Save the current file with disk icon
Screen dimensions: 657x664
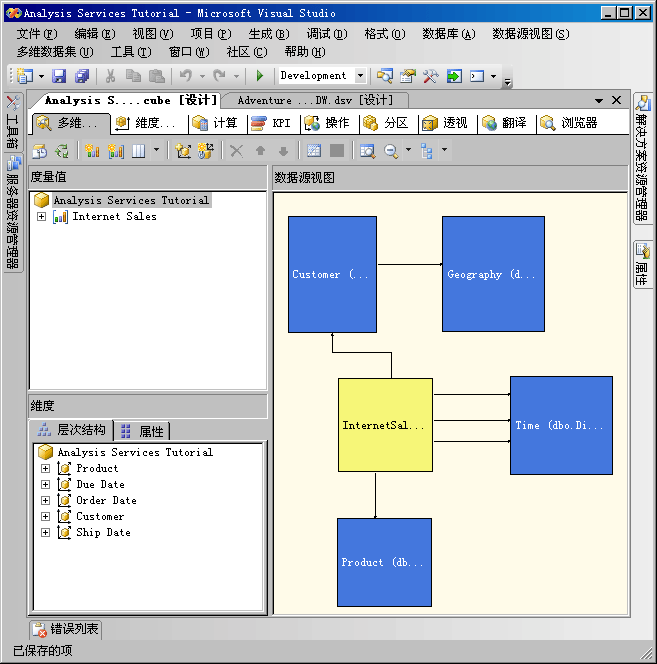(59, 76)
